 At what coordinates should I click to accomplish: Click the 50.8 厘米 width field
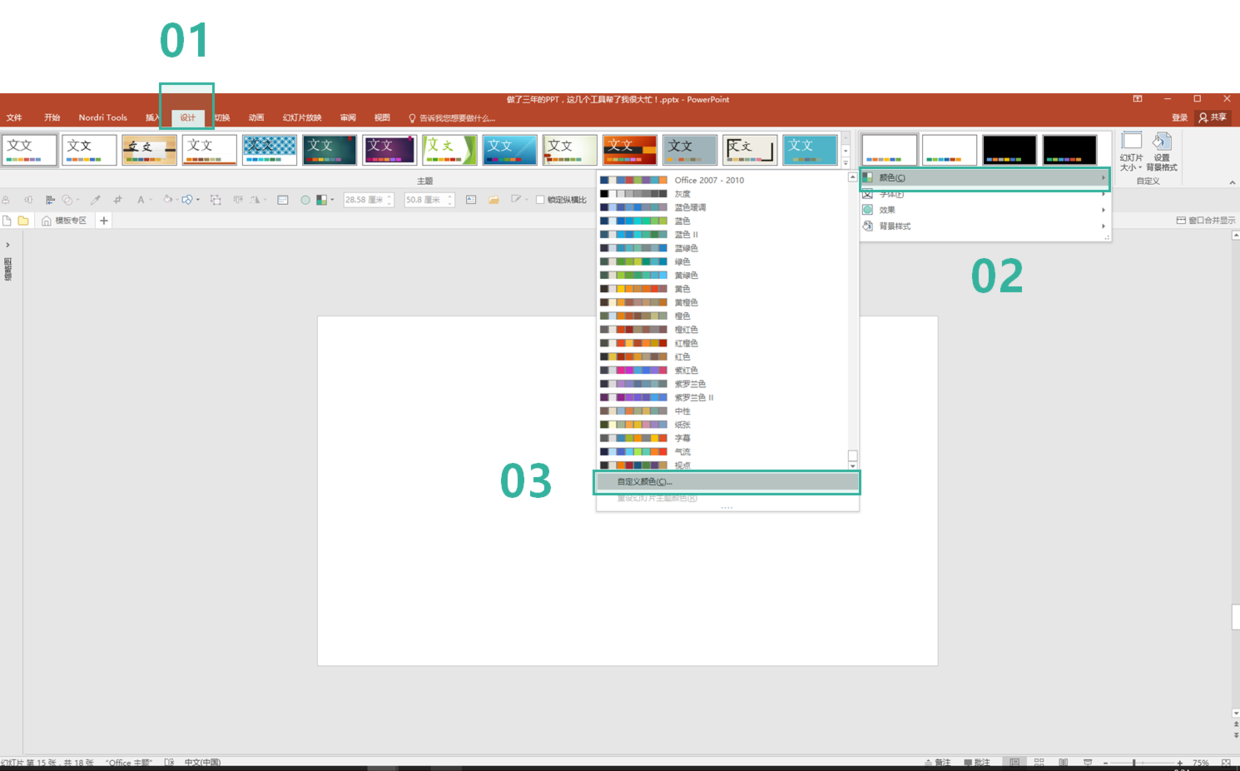428,200
